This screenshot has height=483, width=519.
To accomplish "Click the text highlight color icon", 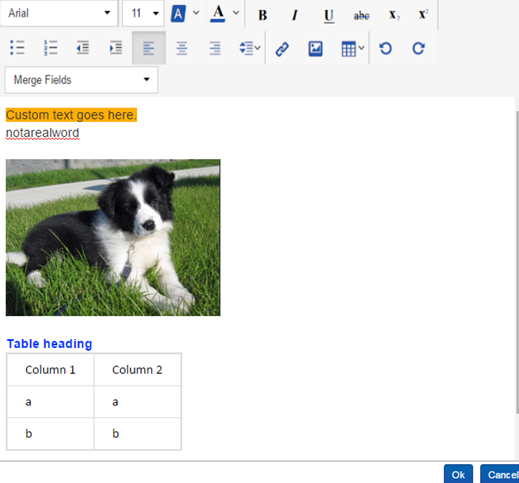I will pyautogui.click(x=178, y=14).
